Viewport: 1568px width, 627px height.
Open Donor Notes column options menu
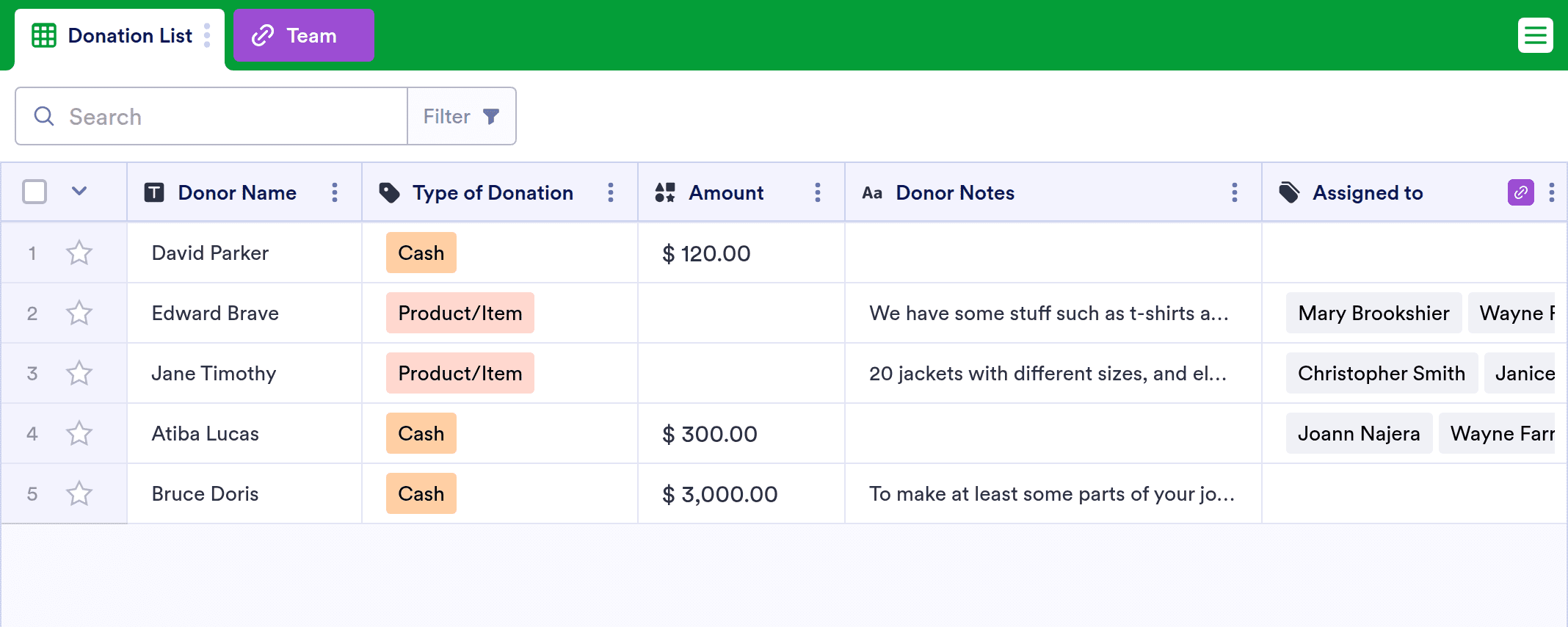pyautogui.click(x=1235, y=192)
